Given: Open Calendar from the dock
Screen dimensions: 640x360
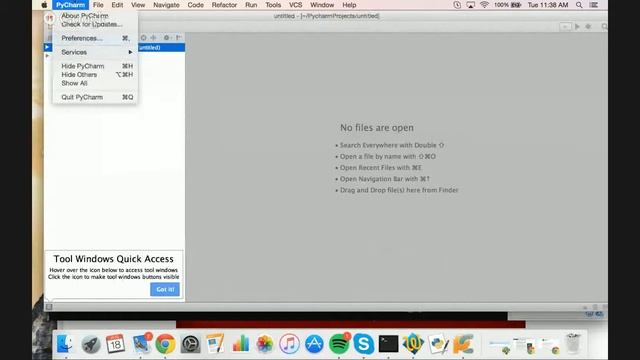Looking at the screenshot, I should pos(116,344).
